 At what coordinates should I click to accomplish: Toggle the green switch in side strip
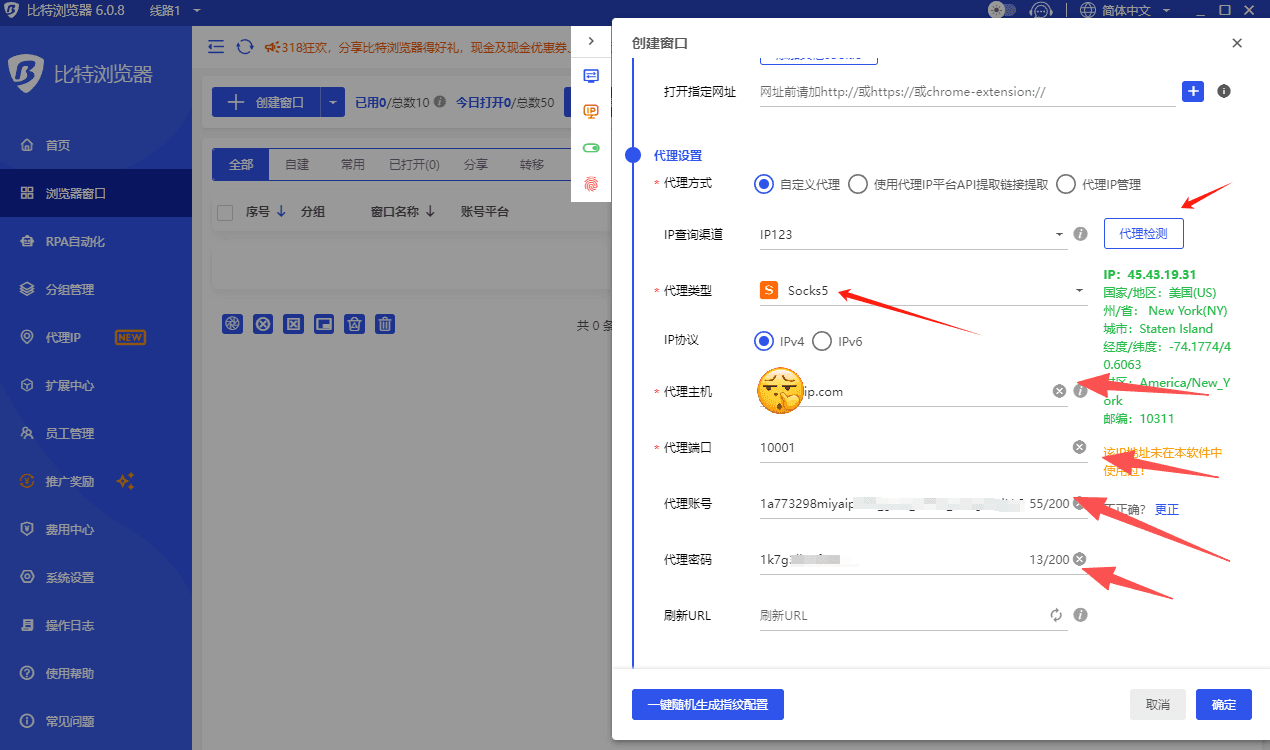[x=591, y=148]
